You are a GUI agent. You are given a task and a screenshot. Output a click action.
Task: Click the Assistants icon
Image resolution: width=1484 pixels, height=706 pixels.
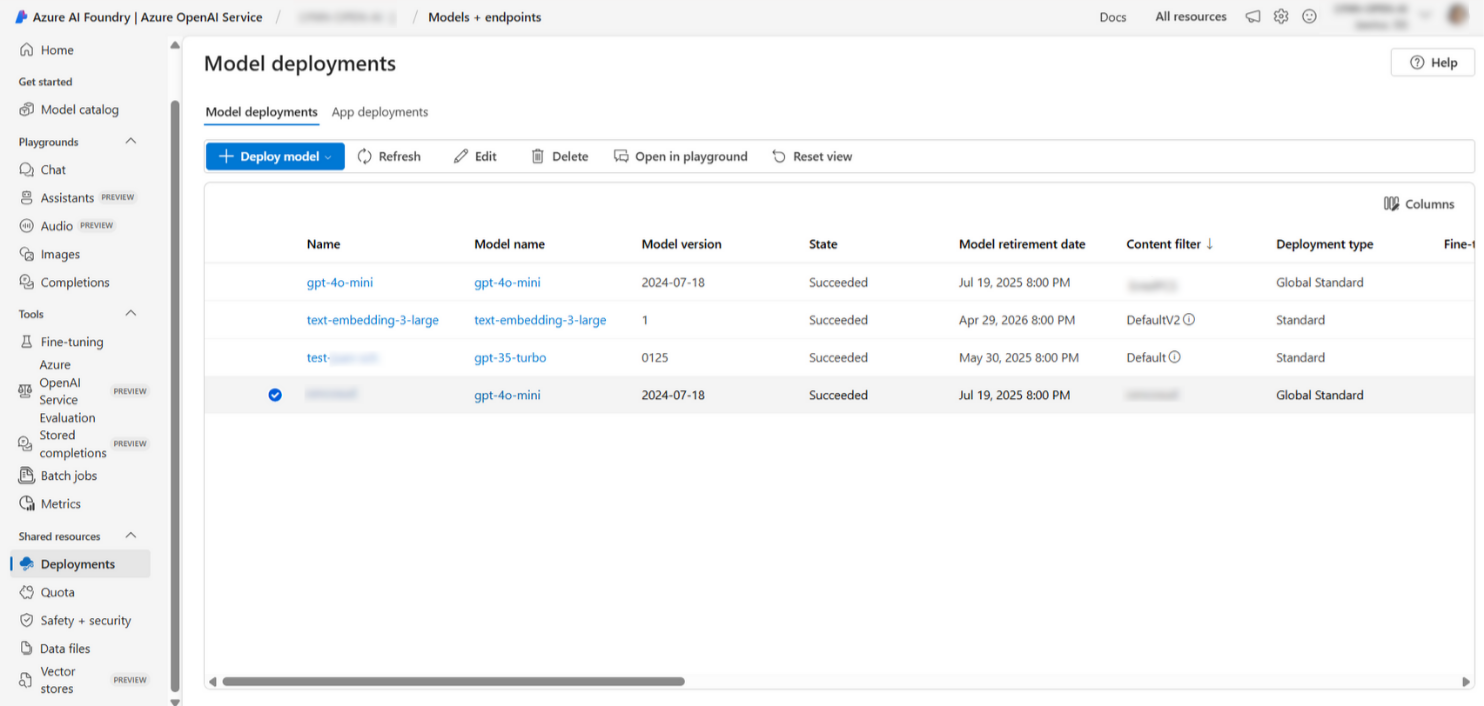[27, 198]
